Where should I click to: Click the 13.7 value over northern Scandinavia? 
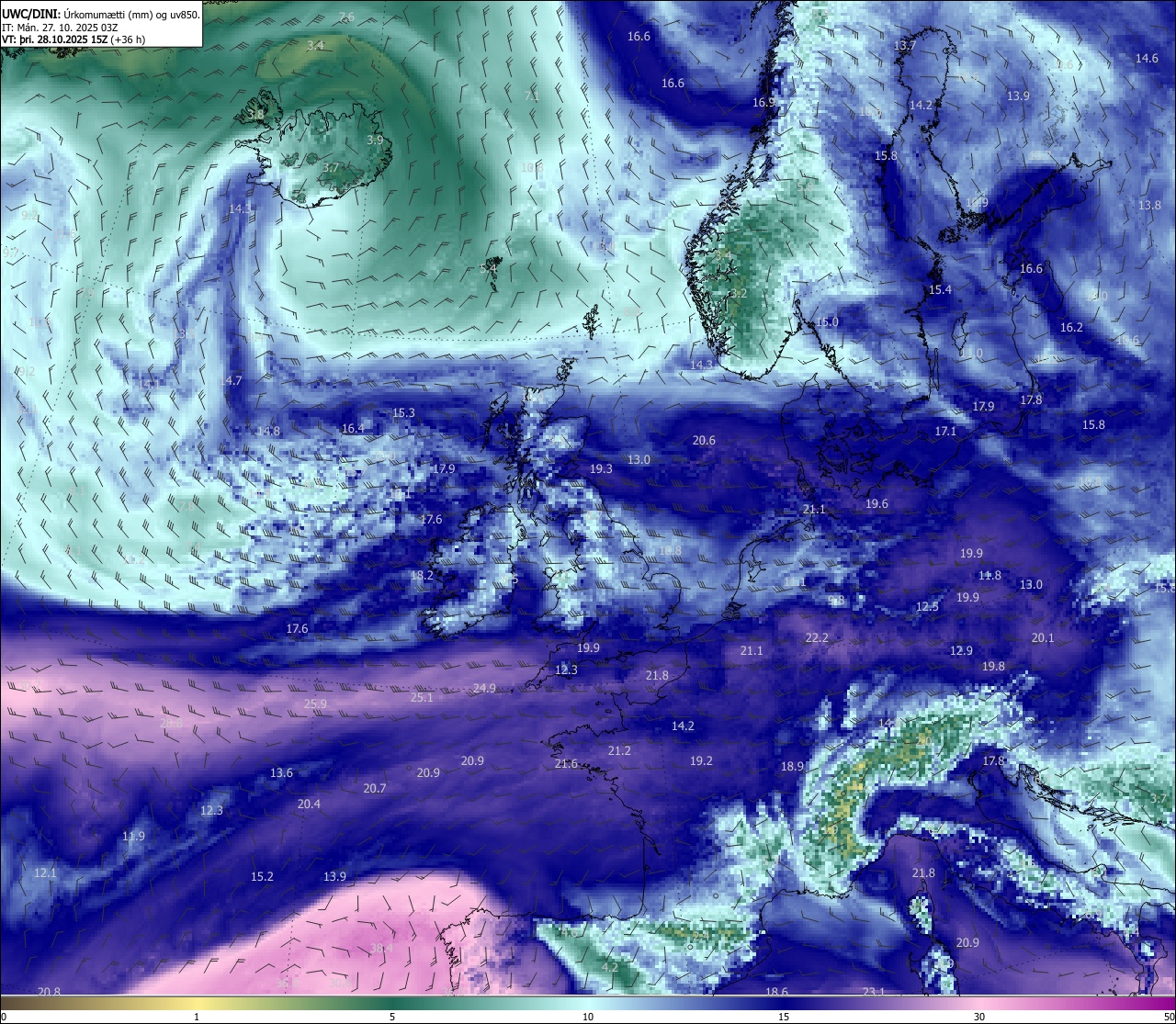pos(905,46)
